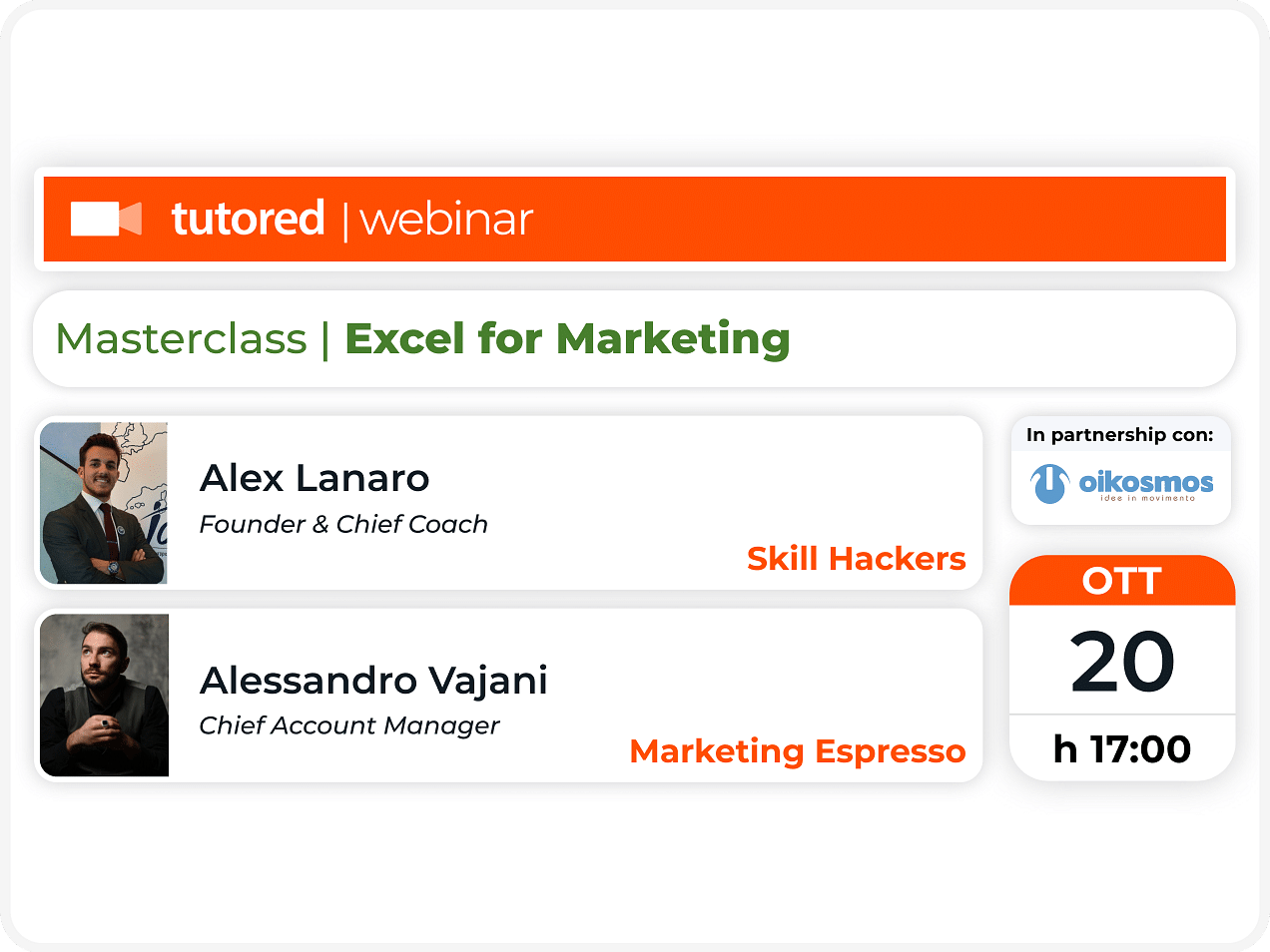Click the Masterclass heading text

pyautogui.click(x=182, y=339)
